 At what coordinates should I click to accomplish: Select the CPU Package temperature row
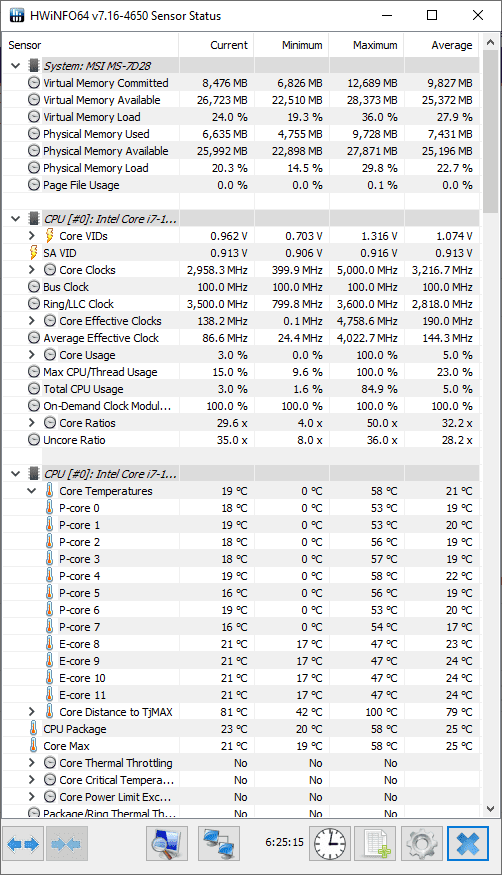click(240, 729)
